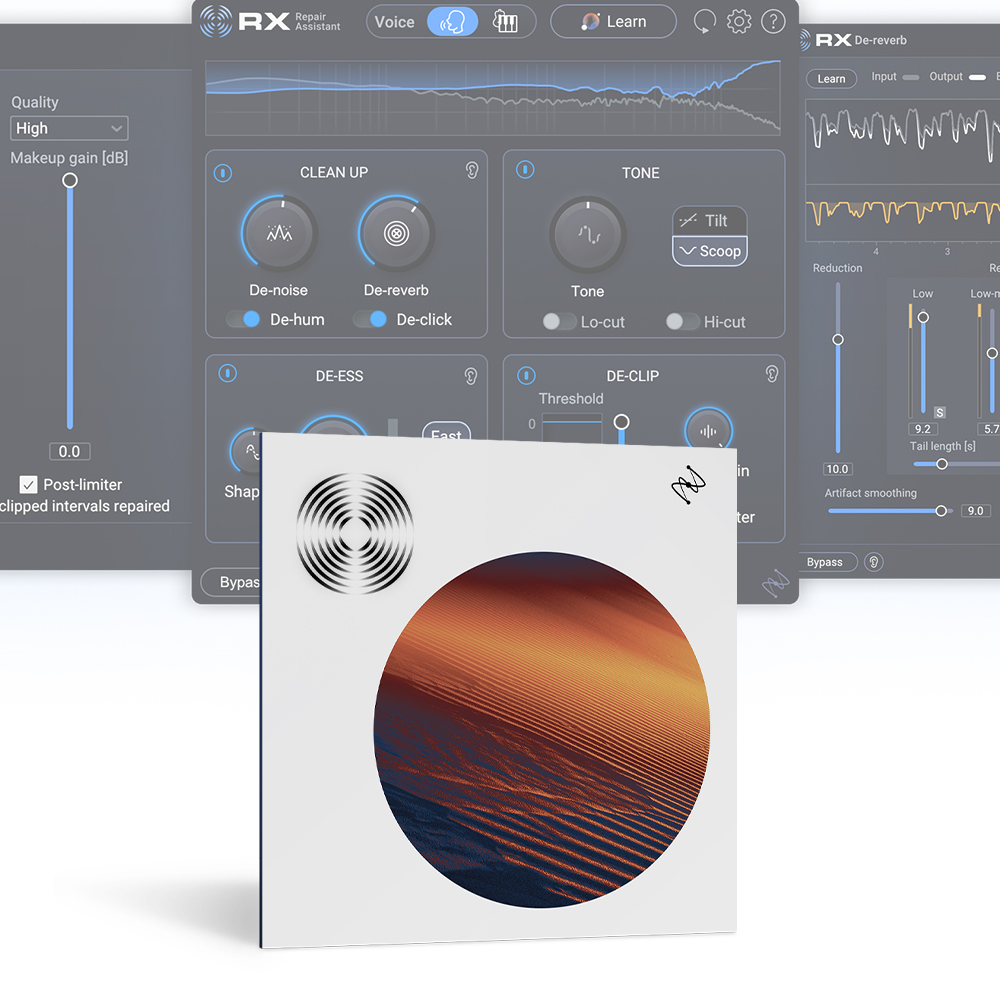Click the spectrum display in Repair Assistant

[493, 98]
